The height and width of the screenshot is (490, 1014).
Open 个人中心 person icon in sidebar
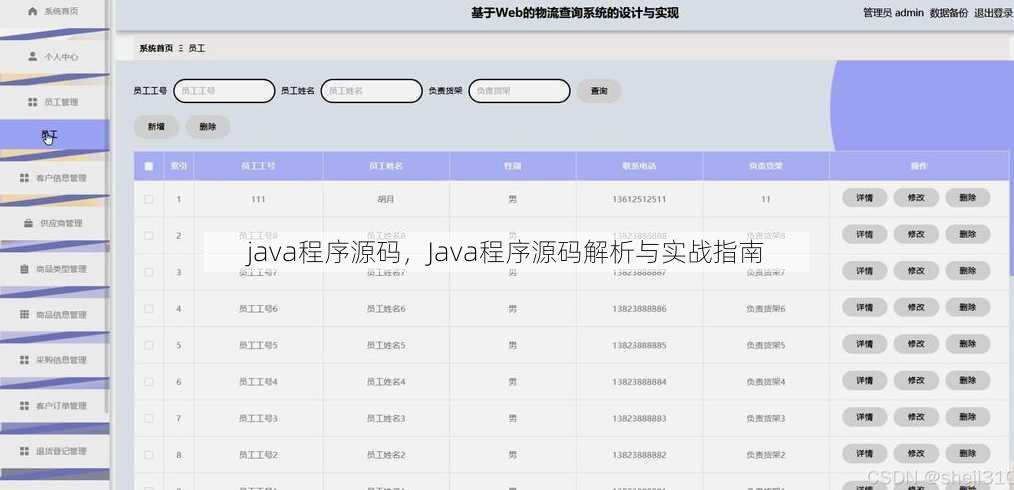[33, 56]
